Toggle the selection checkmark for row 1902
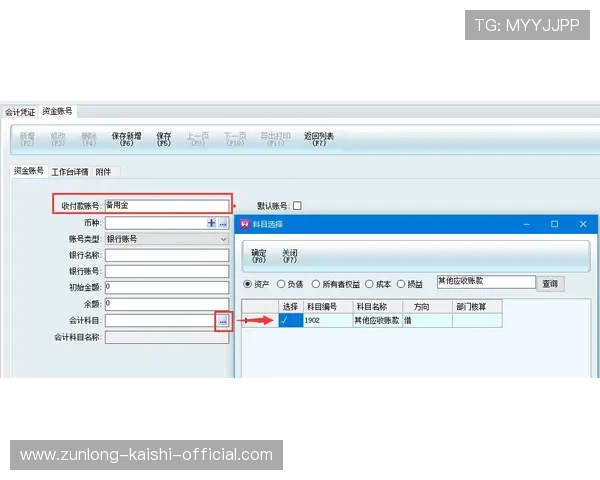The height and width of the screenshot is (480, 600). [x=291, y=320]
